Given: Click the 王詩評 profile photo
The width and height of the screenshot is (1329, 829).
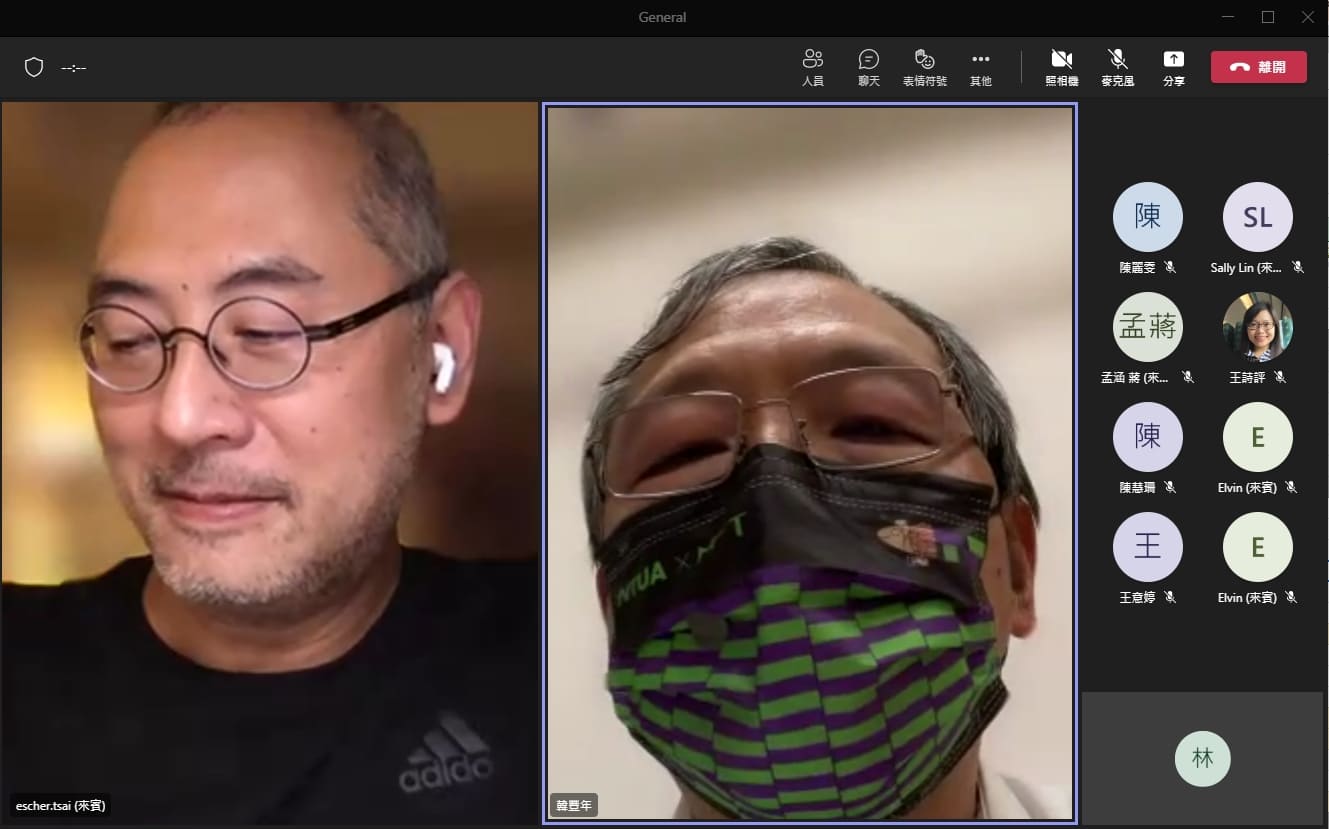Looking at the screenshot, I should (1257, 327).
